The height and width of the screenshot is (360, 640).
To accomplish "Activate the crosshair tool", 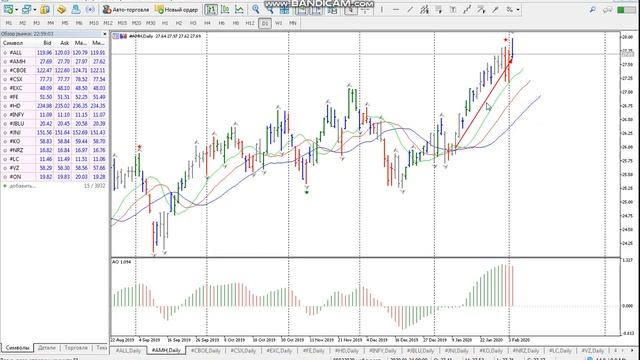I will click(x=365, y=9).
